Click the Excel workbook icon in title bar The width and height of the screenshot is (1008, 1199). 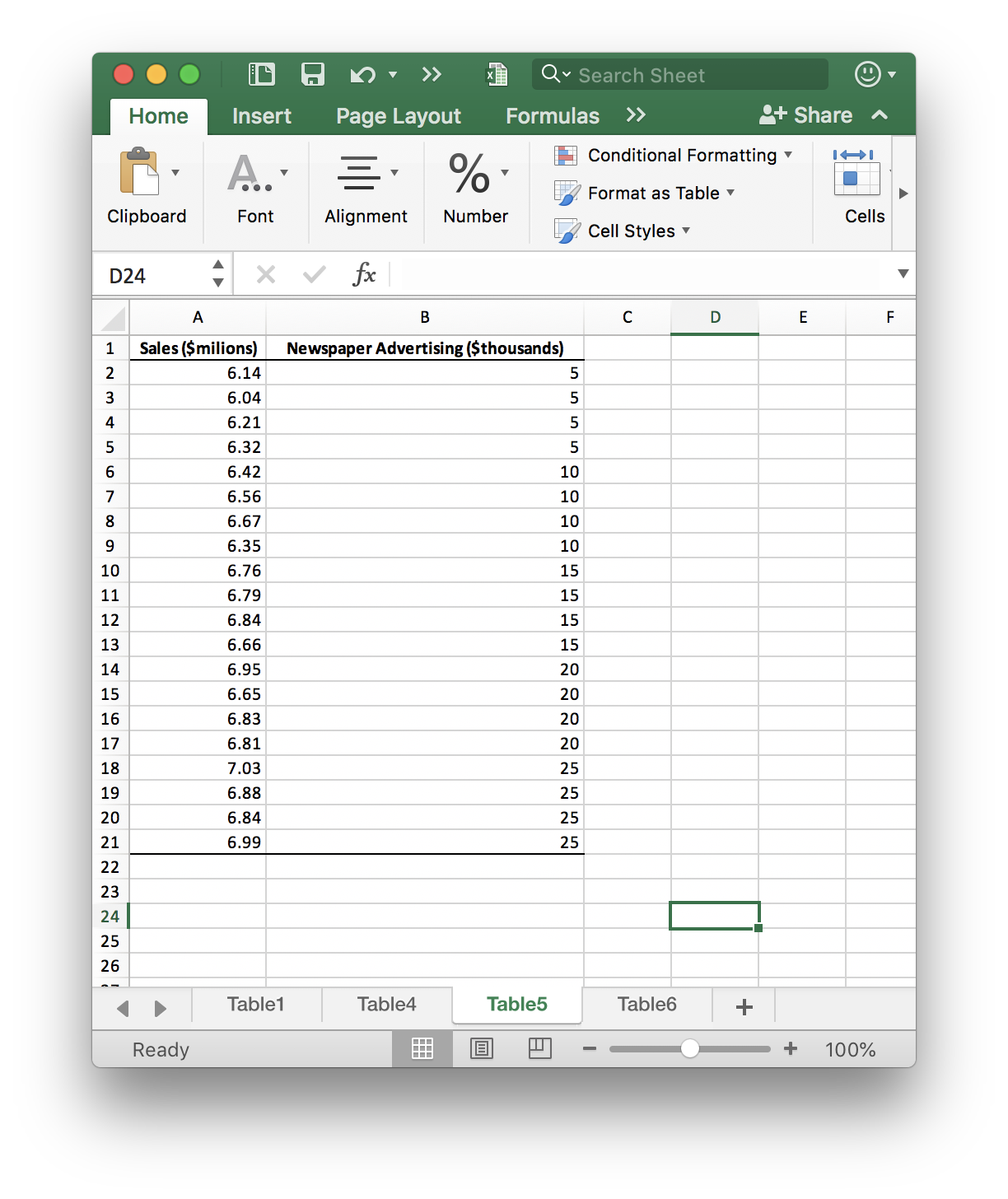point(497,75)
